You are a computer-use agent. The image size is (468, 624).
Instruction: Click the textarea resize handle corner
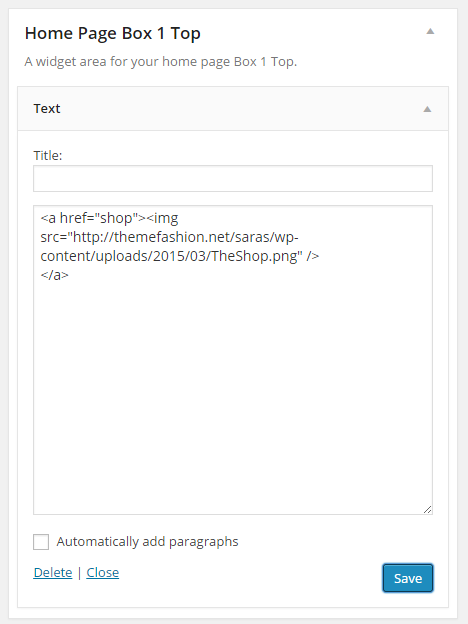427,509
